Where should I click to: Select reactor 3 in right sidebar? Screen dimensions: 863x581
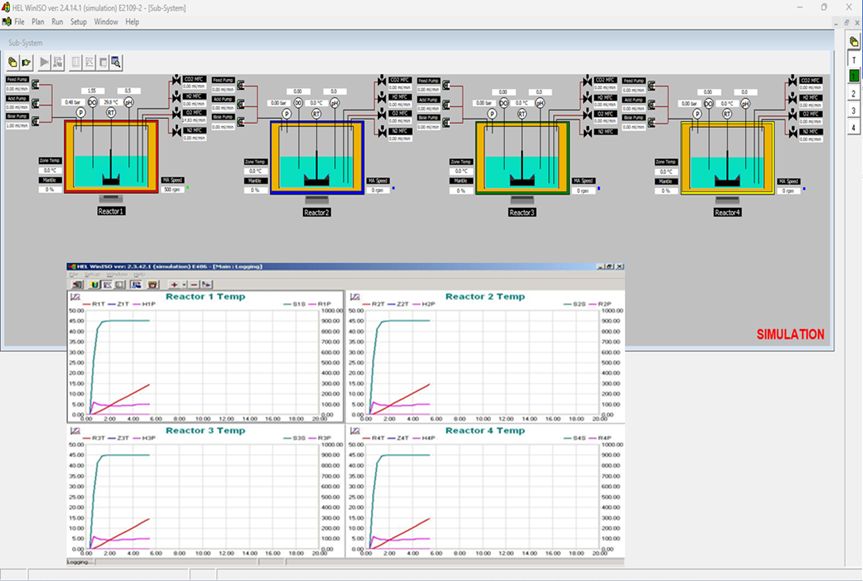pyautogui.click(x=854, y=110)
